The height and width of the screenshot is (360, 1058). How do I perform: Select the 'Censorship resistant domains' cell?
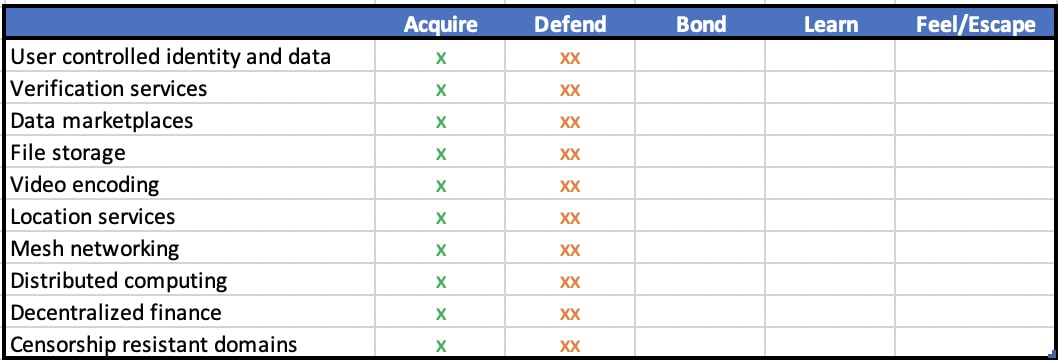click(191, 344)
